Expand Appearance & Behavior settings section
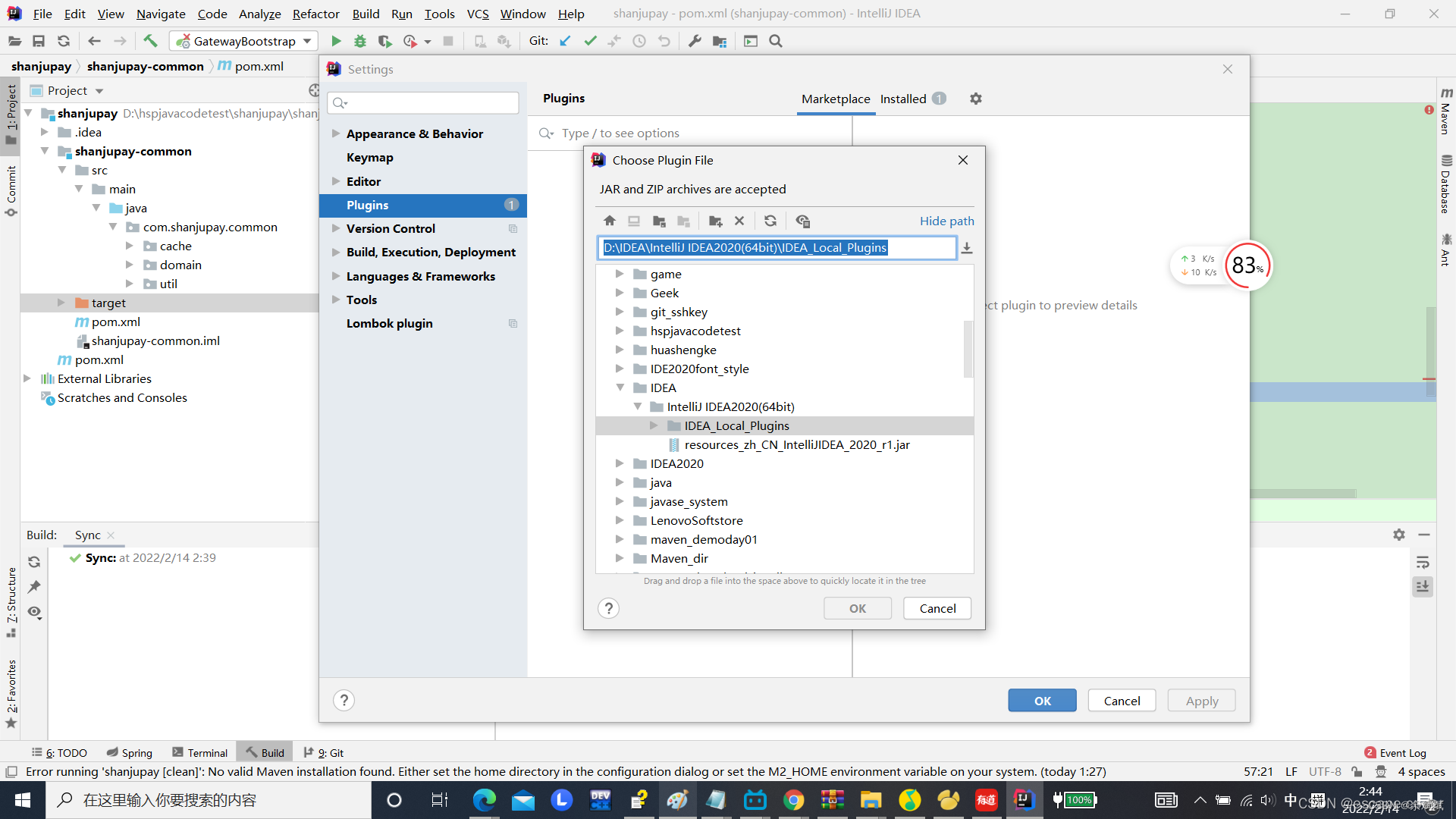The width and height of the screenshot is (1456, 819). pos(335,133)
